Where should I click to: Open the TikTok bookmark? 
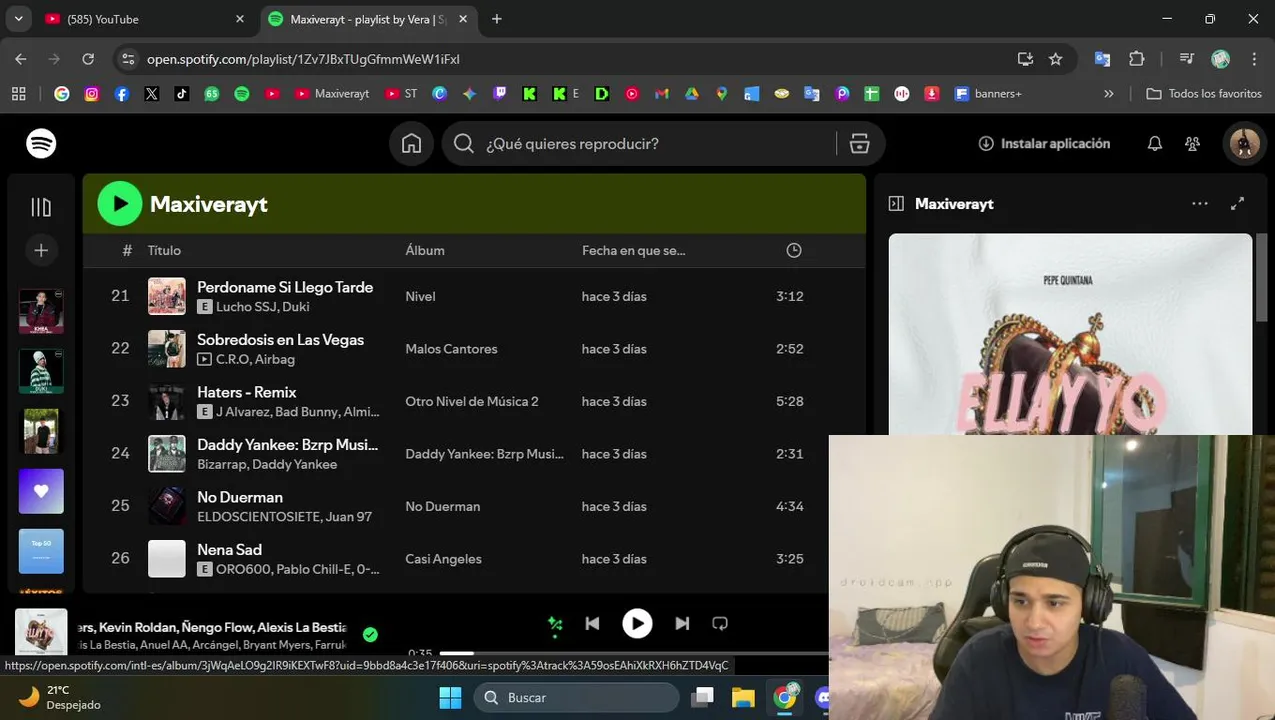181,94
